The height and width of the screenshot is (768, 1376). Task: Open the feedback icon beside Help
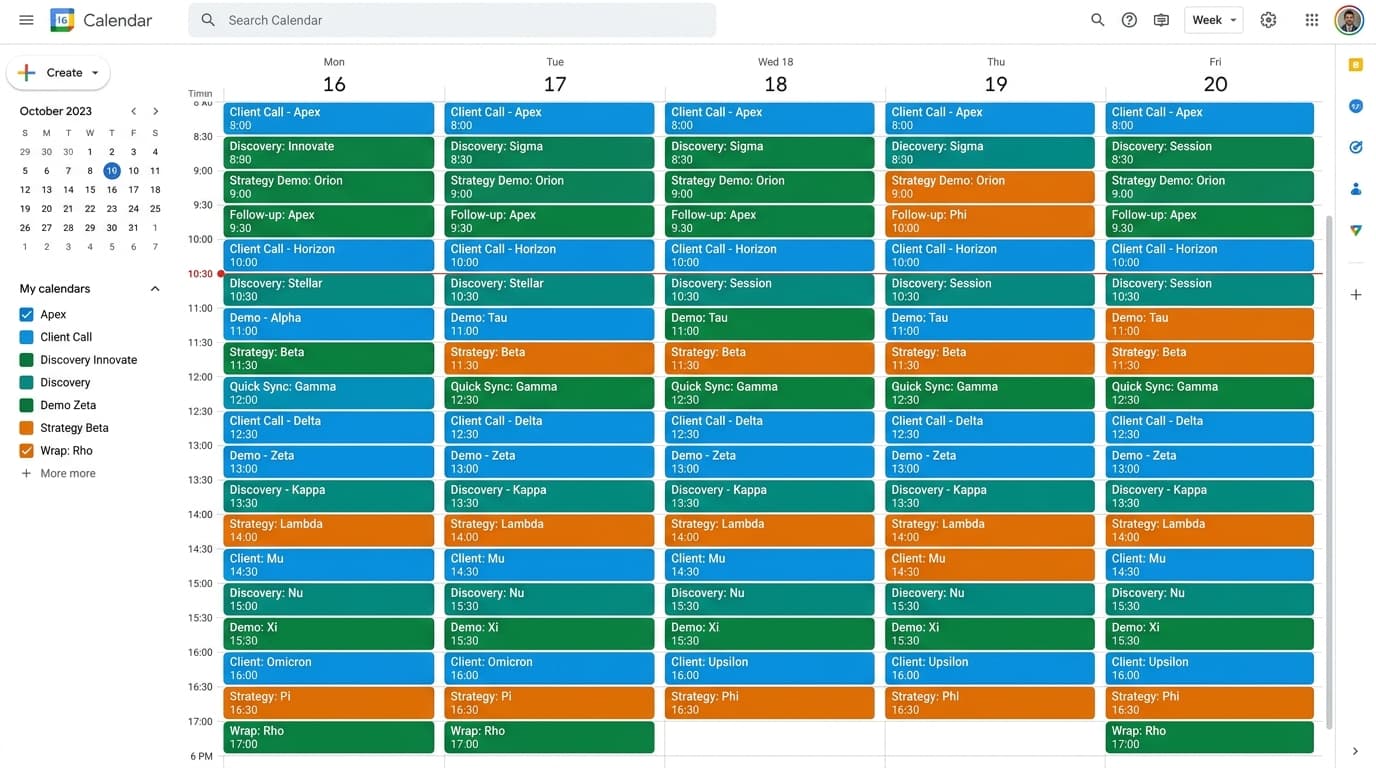click(x=1161, y=20)
